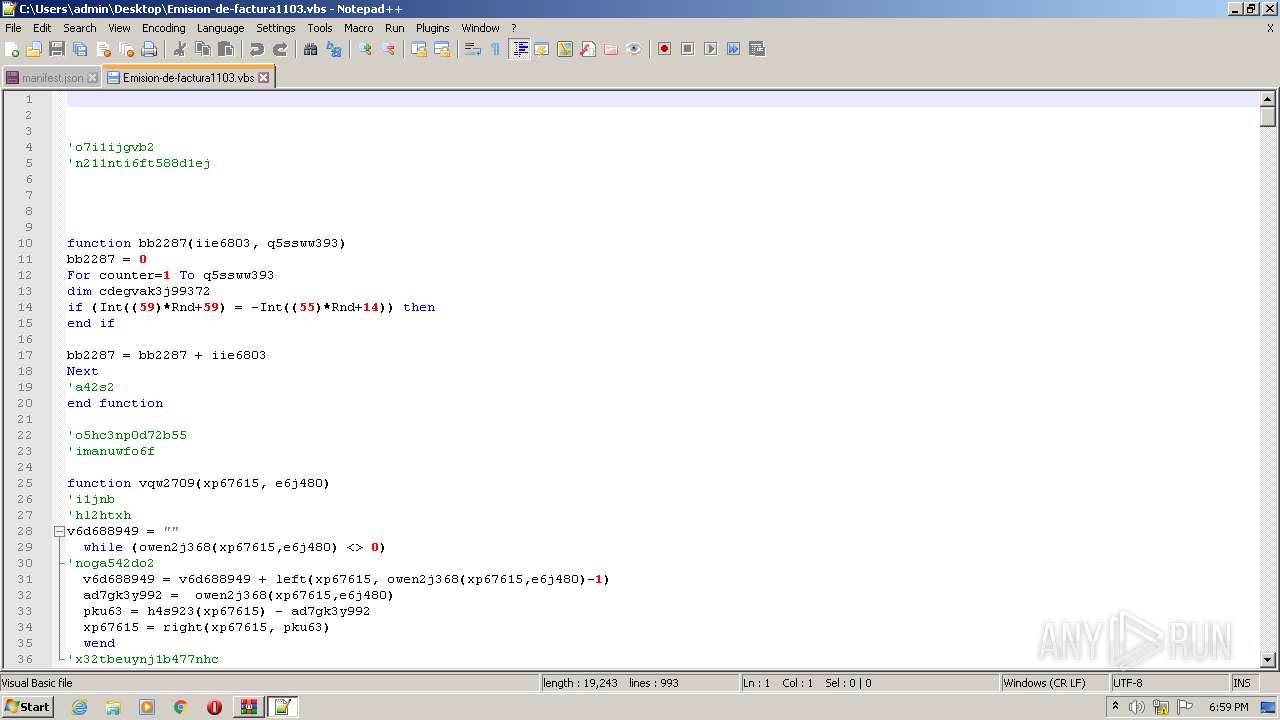Image resolution: width=1280 pixels, height=720 pixels.
Task: Click the Function List toolbar icon
Action: coord(588,49)
